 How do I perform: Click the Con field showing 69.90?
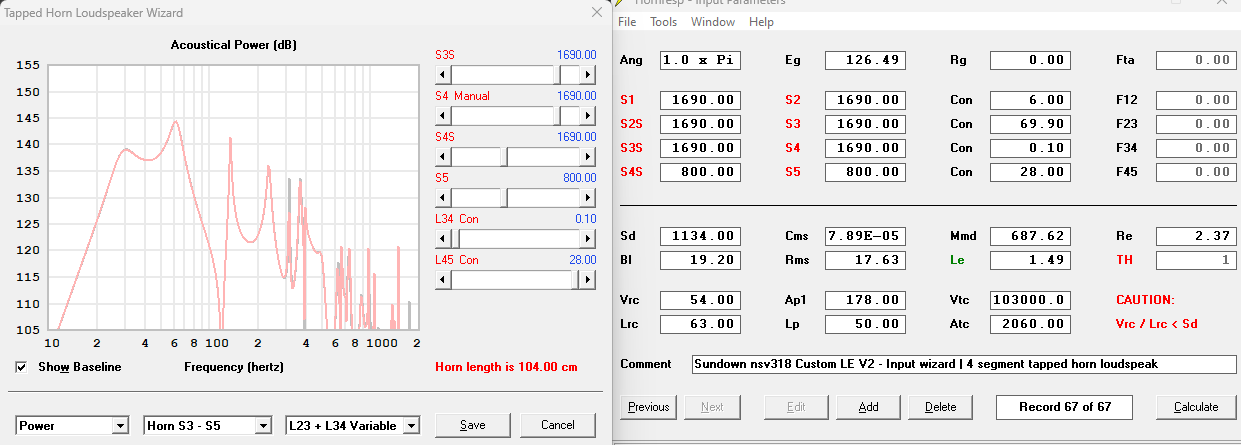pyautogui.click(x=1030, y=124)
